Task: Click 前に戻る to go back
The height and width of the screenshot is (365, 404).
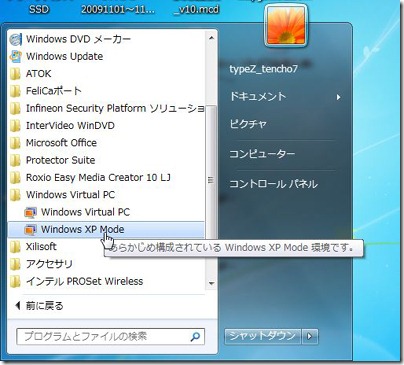Action: 39,306
